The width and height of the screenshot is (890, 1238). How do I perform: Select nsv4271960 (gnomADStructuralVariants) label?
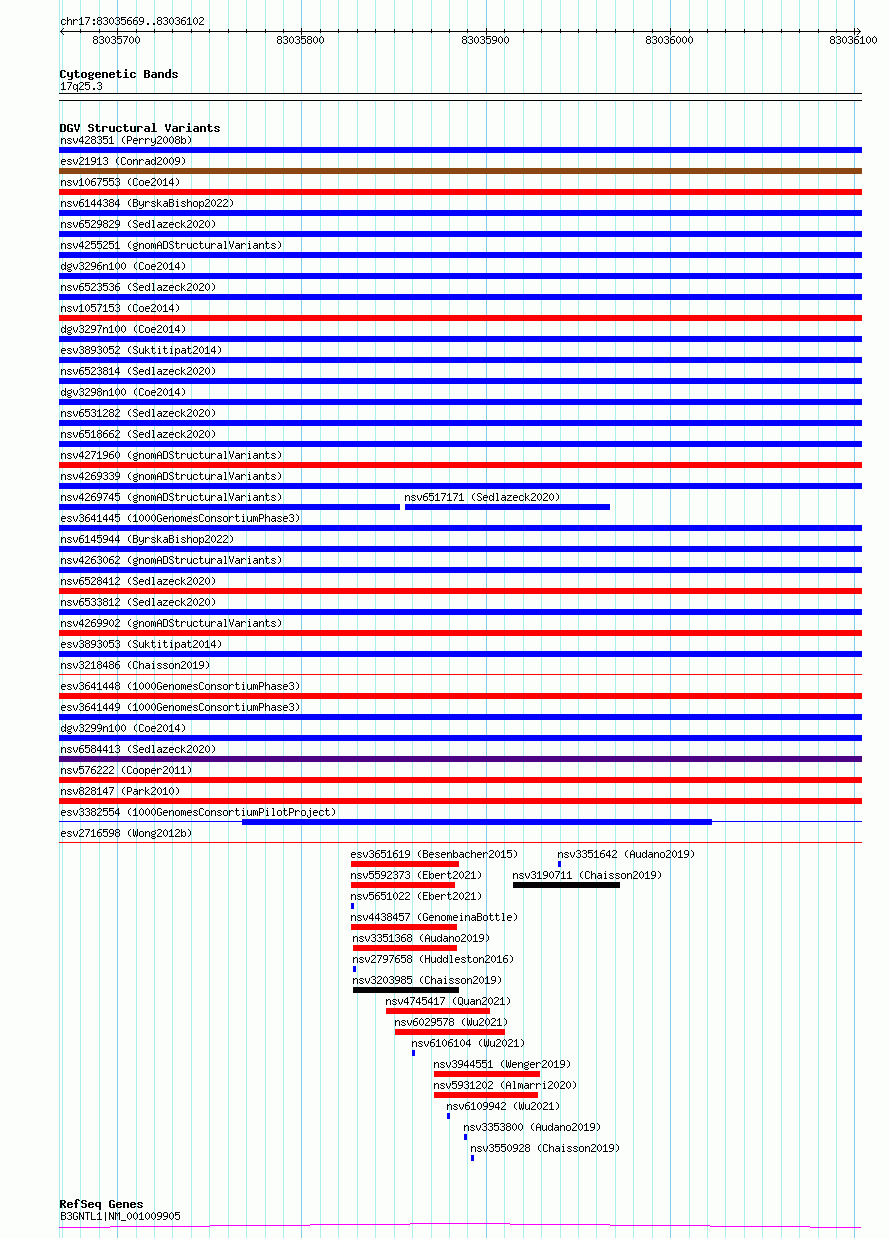tap(171, 455)
